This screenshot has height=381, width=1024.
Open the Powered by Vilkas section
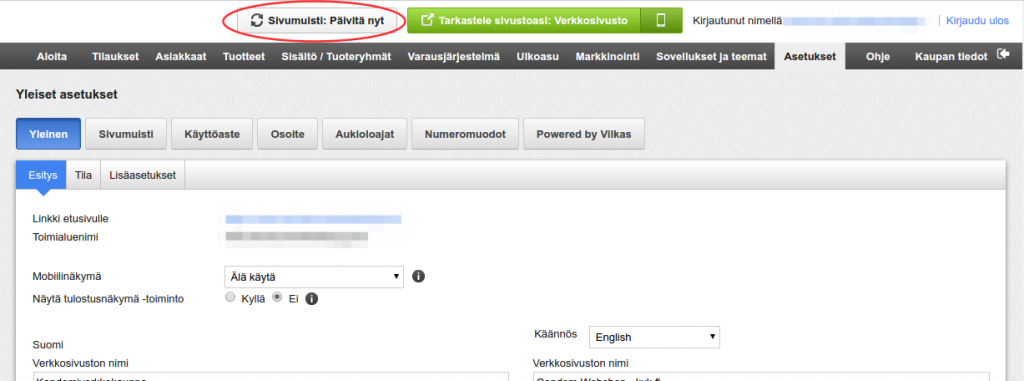[584, 134]
